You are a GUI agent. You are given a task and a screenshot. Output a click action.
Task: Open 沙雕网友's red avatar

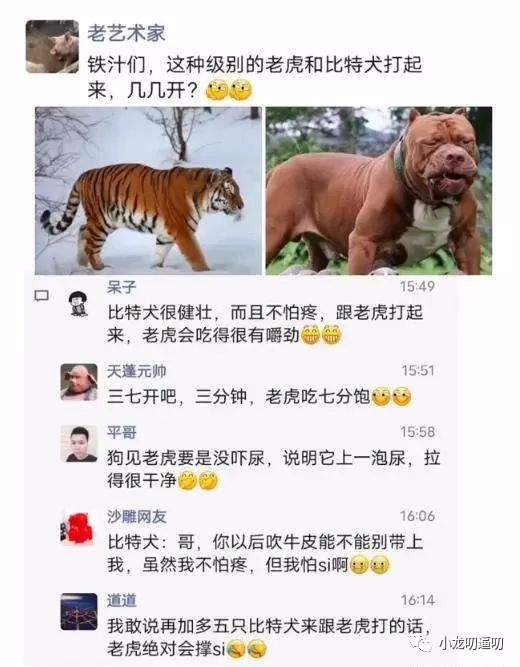pos(77,528)
